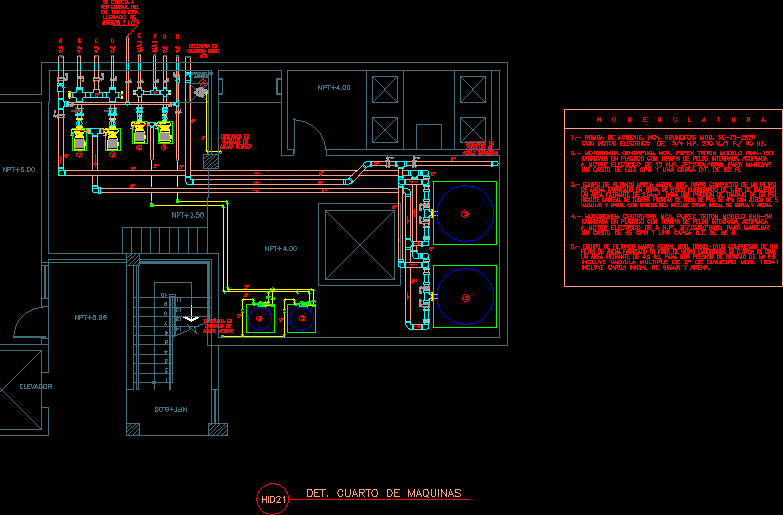Select the mirrored NPT+8.00 label below the stairs
The image size is (783, 515).
click(x=171, y=409)
